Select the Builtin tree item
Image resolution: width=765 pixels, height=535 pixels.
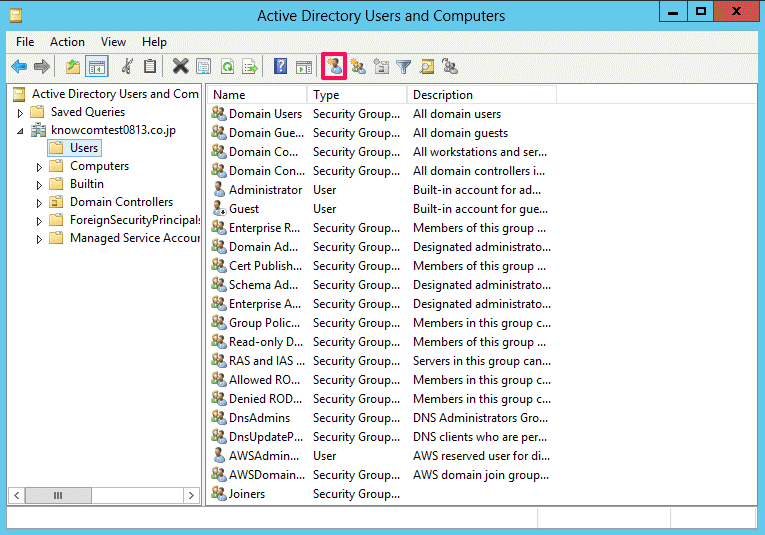coord(87,184)
